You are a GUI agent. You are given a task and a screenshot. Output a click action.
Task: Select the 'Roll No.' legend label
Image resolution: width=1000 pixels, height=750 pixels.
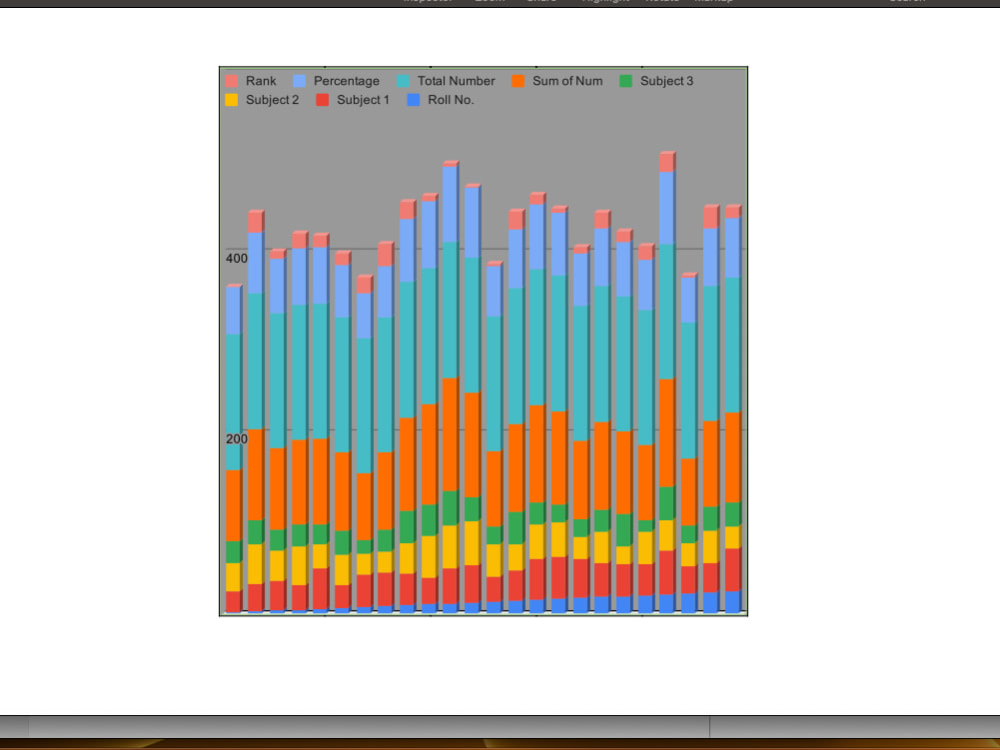point(451,100)
